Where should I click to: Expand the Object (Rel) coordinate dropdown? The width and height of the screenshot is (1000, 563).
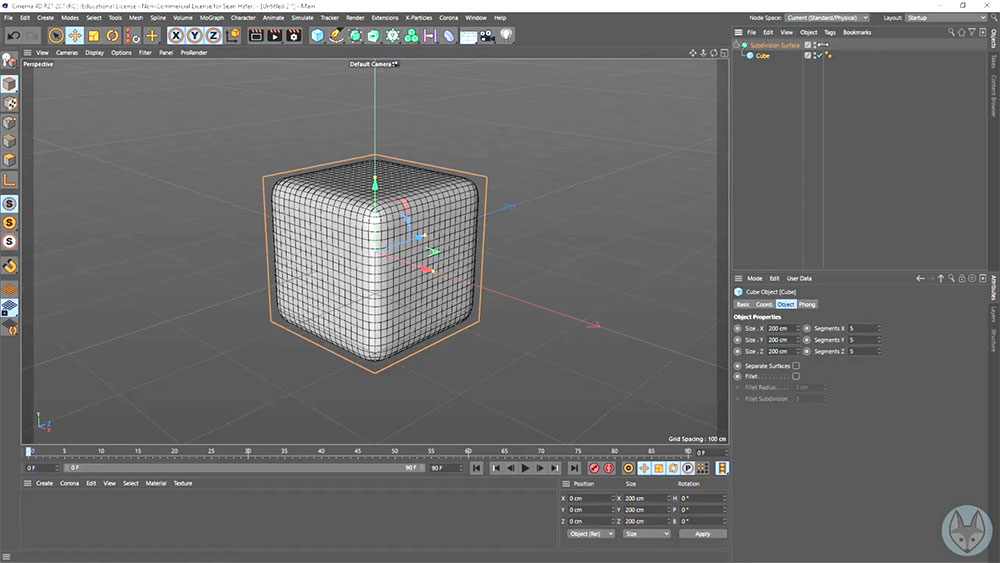point(590,534)
